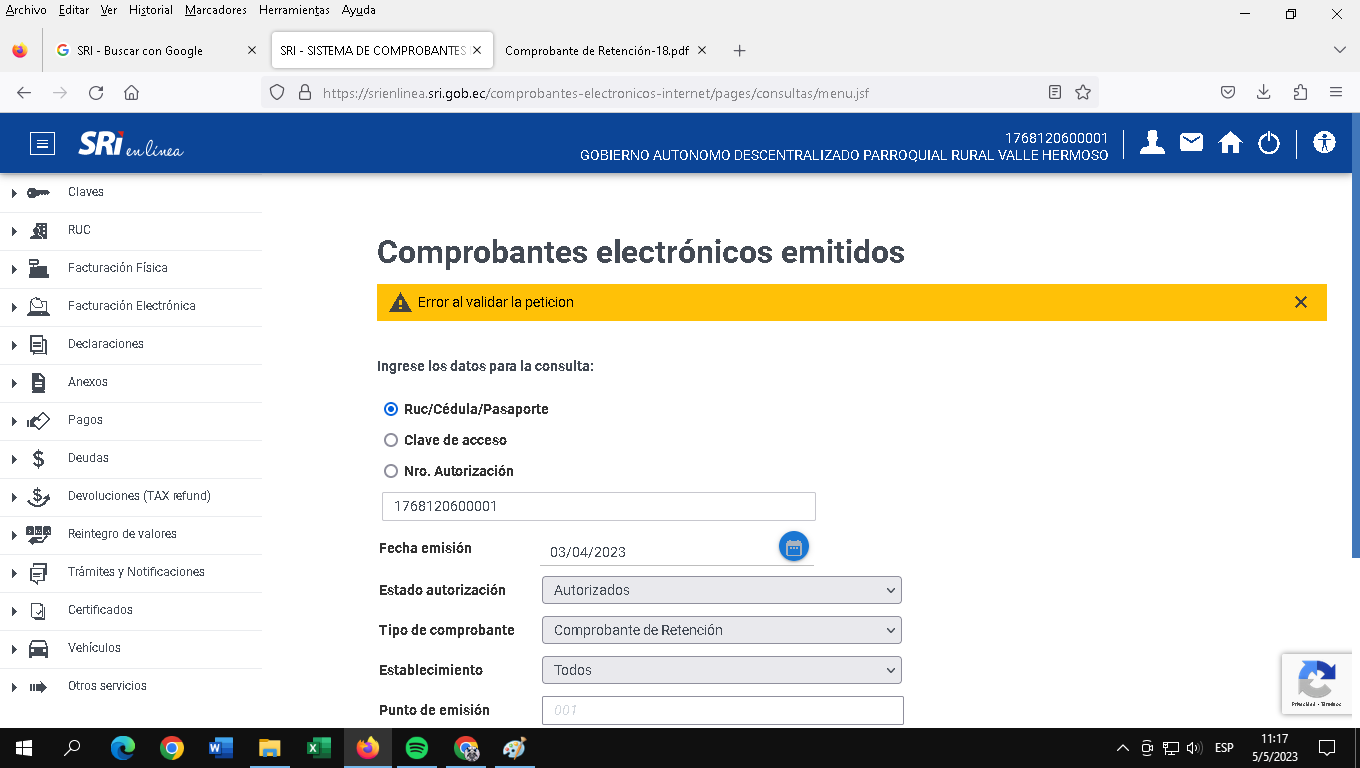The image size is (1360, 768).
Task: Go to home via house icon
Action: coord(1230,143)
